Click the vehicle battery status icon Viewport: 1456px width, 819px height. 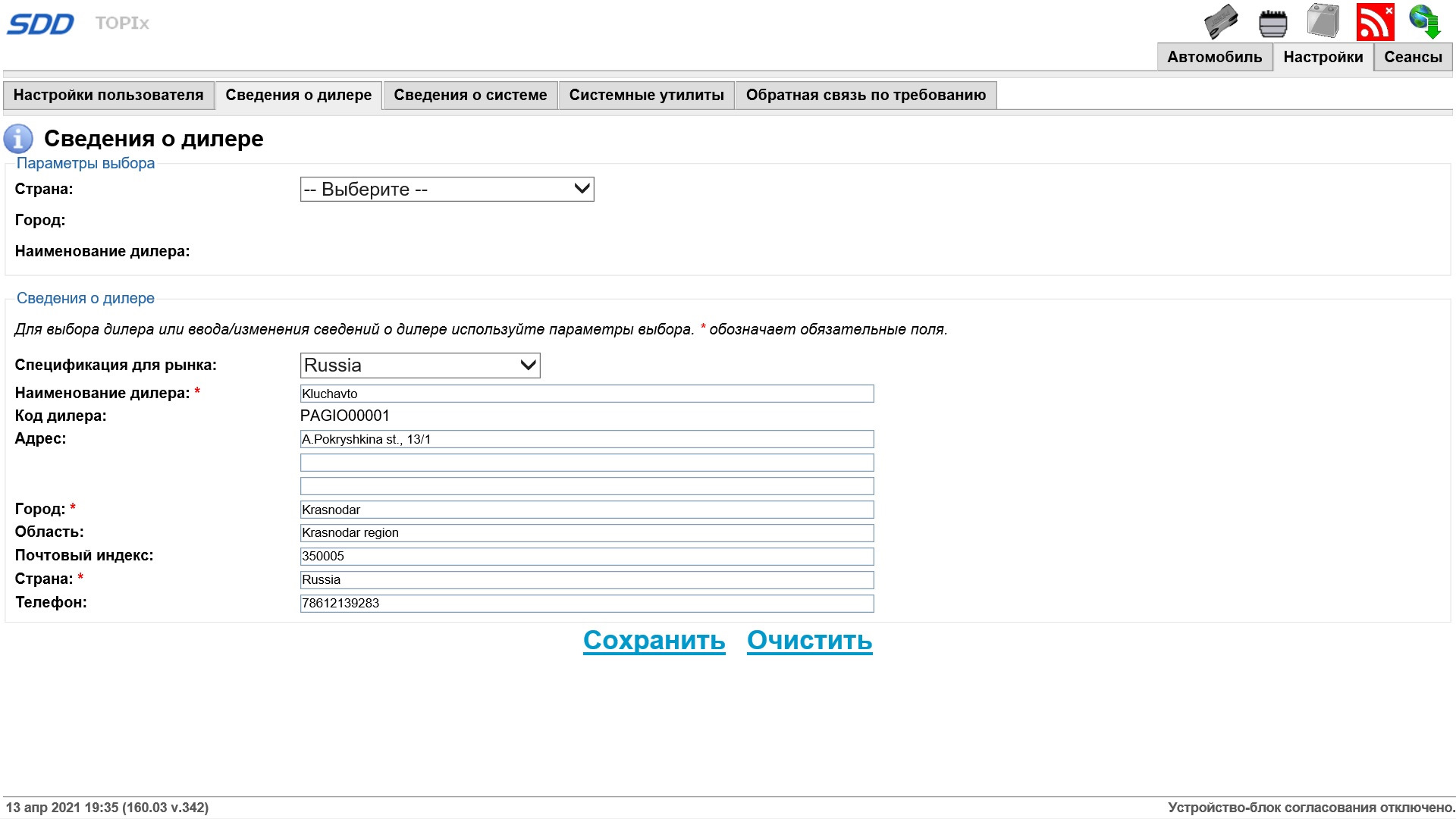click(x=1323, y=21)
